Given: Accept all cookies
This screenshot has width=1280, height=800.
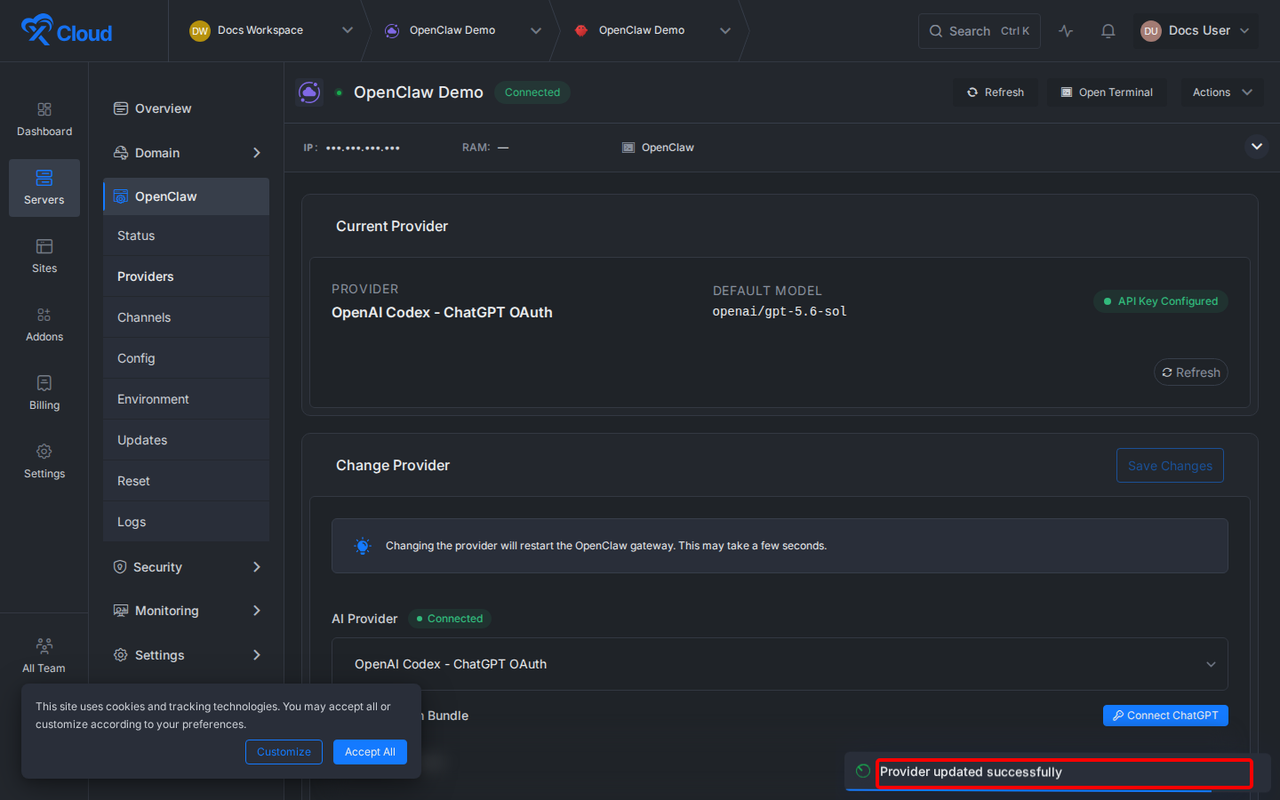Looking at the screenshot, I should pyautogui.click(x=370, y=752).
